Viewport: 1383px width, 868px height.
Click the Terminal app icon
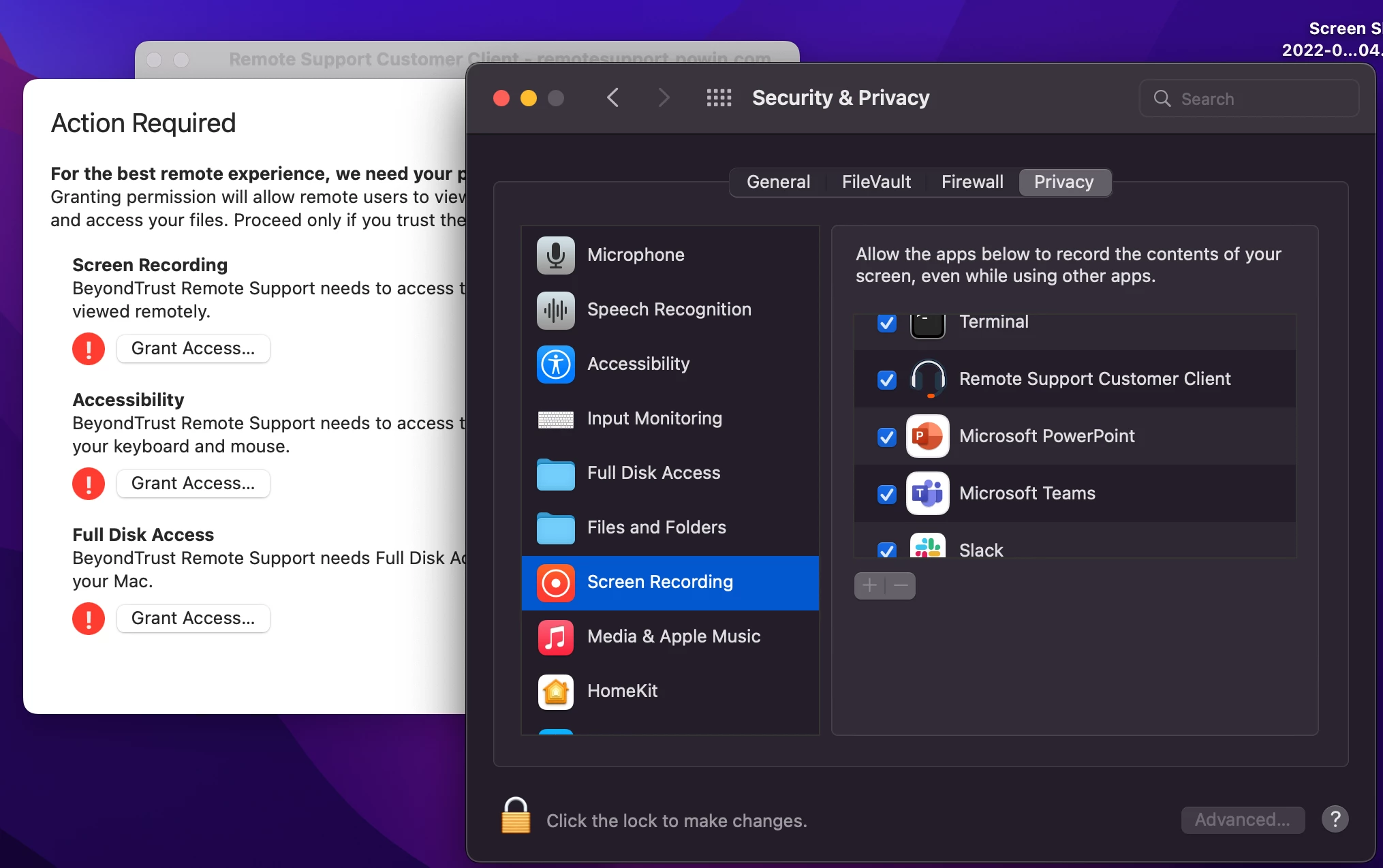tap(927, 326)
